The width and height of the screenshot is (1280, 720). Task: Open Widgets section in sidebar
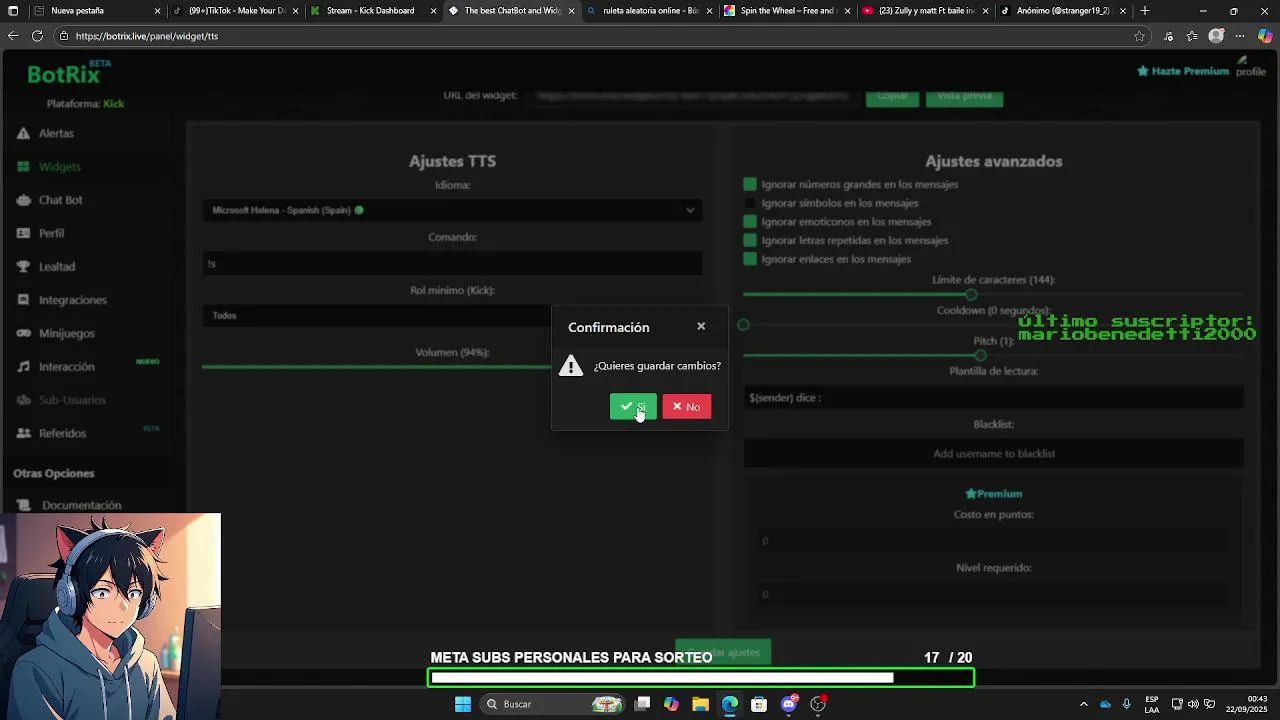59,166
